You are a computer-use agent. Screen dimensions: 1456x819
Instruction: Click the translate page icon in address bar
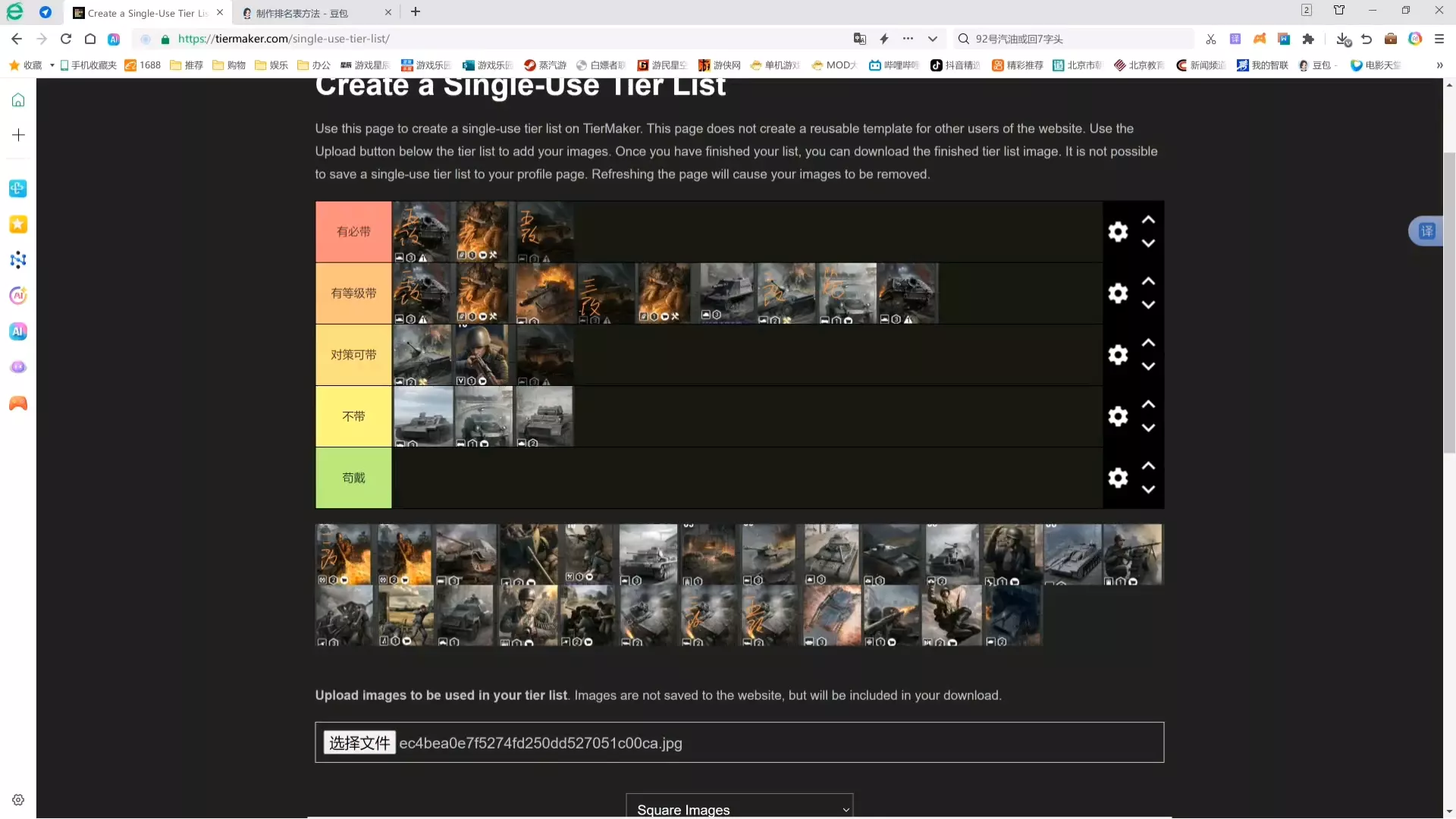tap(859, 39)
